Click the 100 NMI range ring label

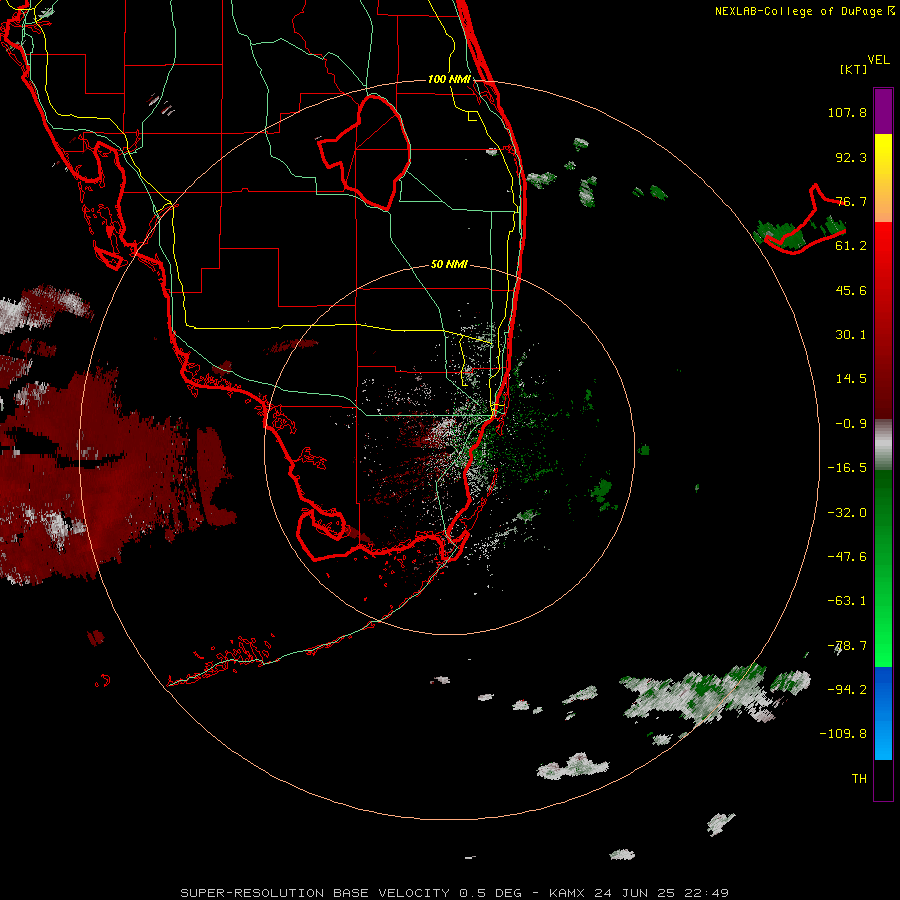pyautogui.click(x=449, y=79)
